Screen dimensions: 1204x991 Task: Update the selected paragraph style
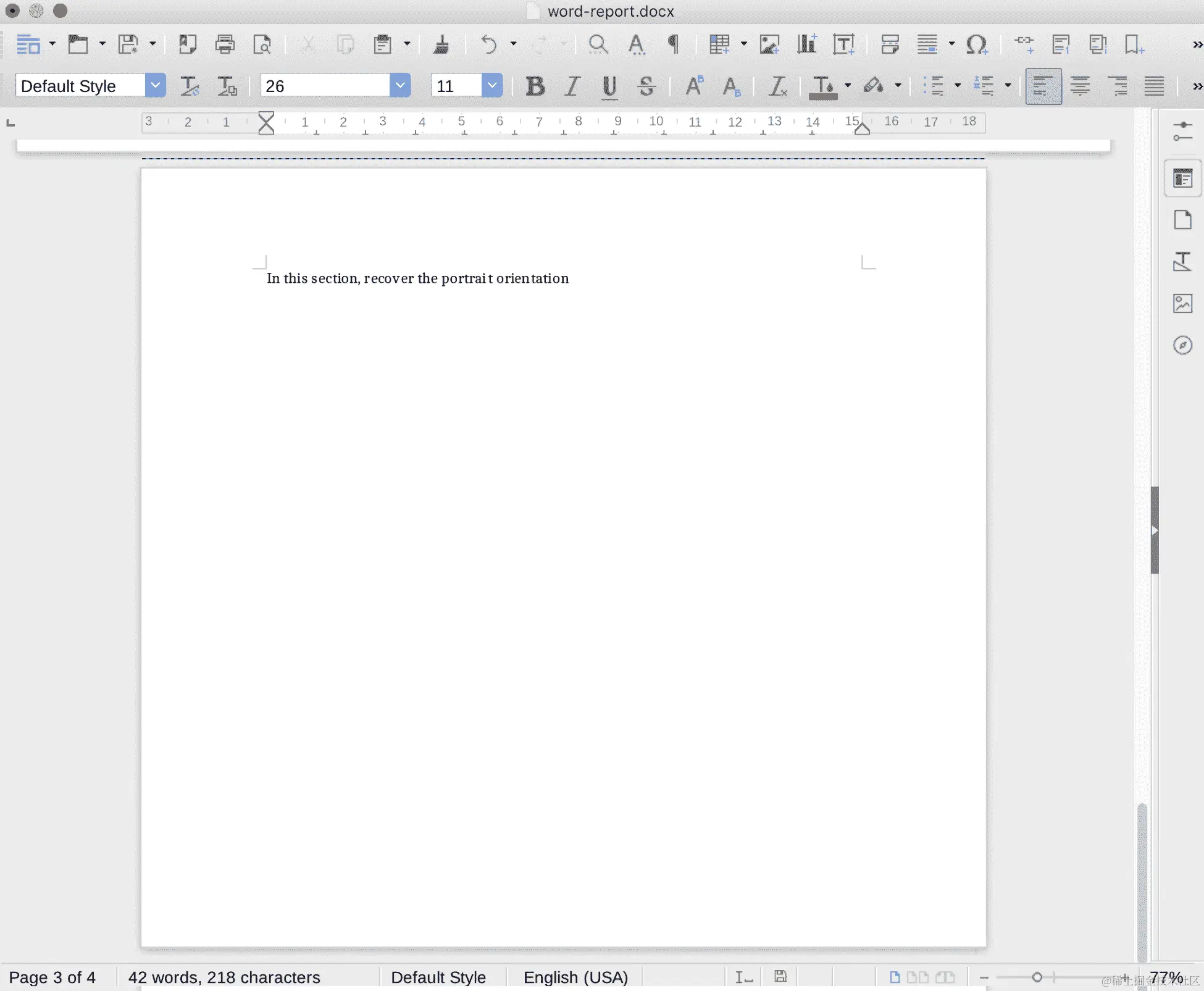[x=190, y=86]
